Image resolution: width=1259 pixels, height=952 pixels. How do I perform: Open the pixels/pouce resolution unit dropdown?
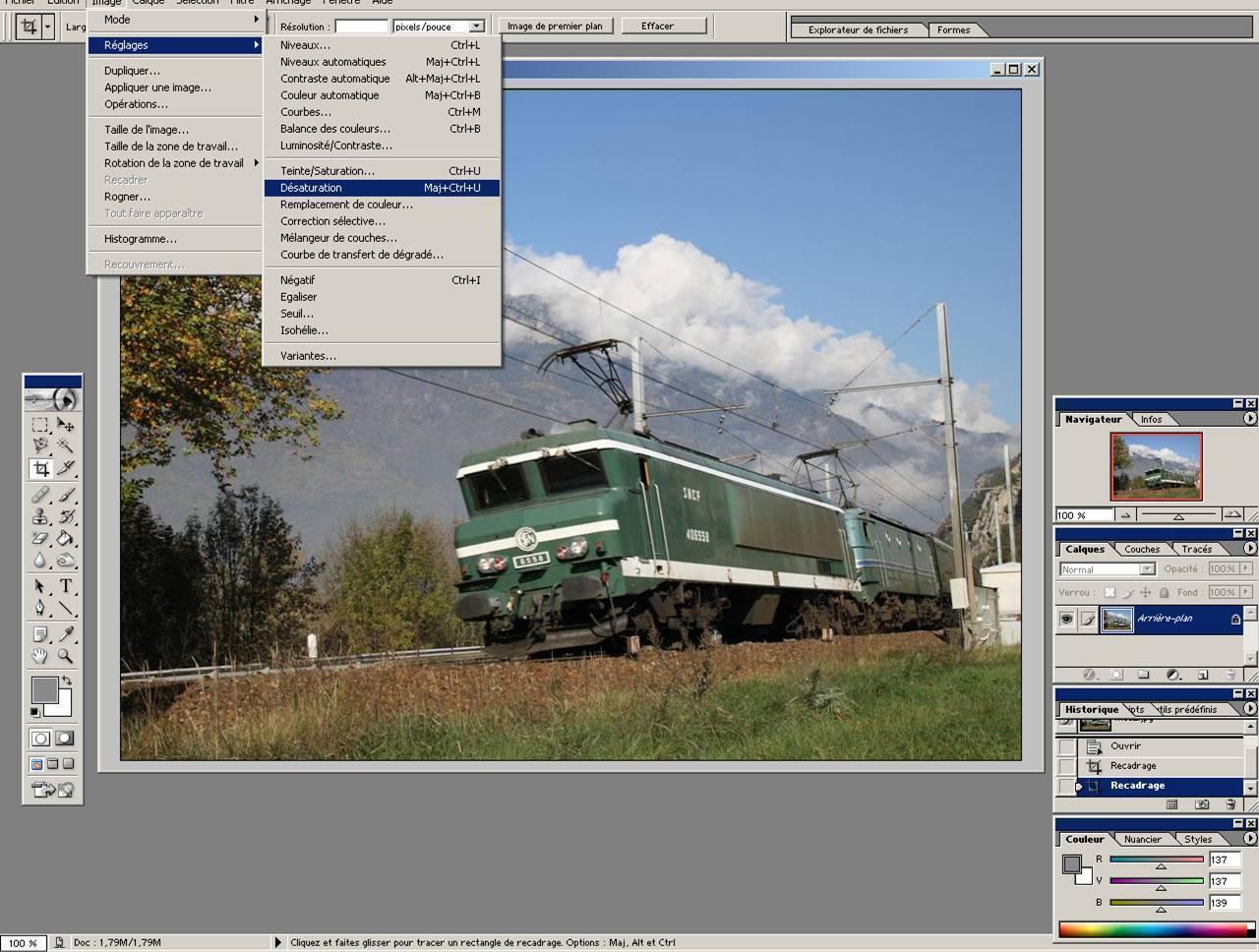click(476, 27)
